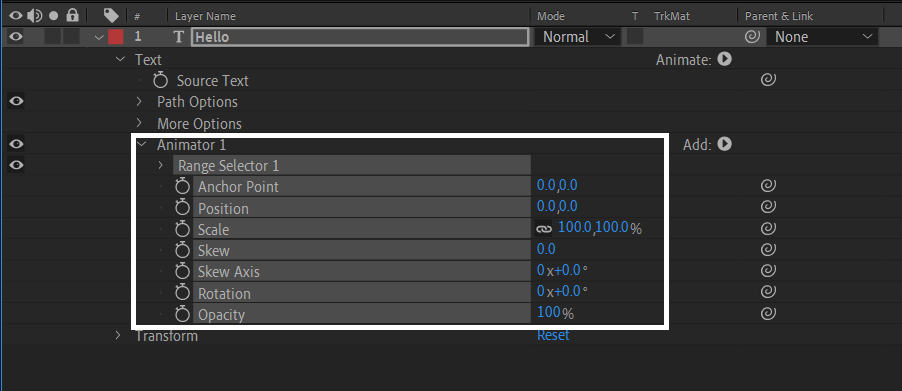The image size is (902, 391).
Task: Hide the Hello layer with eye icon
Action: coord(16,37)
